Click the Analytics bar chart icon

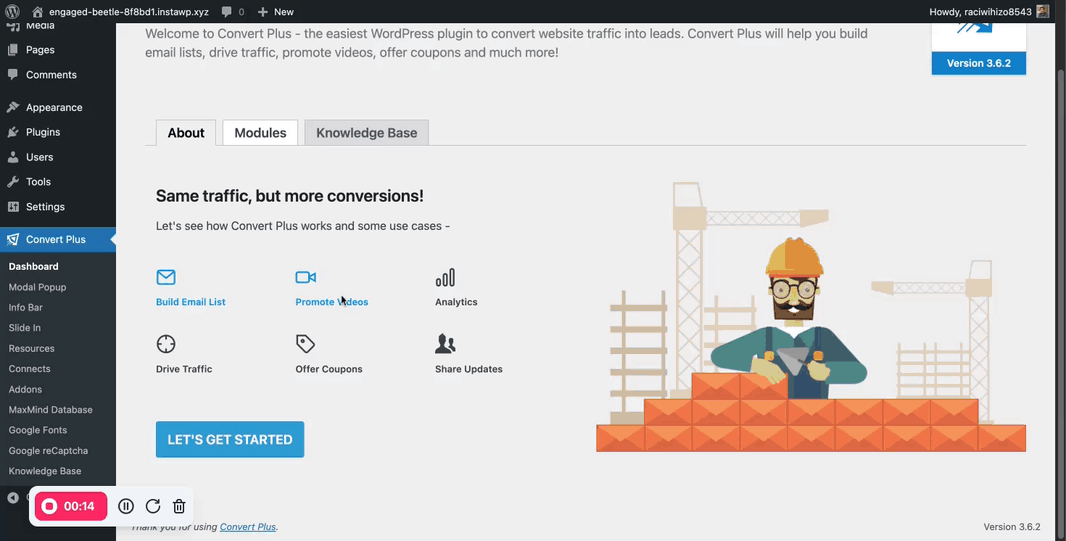tap(445, 277)
